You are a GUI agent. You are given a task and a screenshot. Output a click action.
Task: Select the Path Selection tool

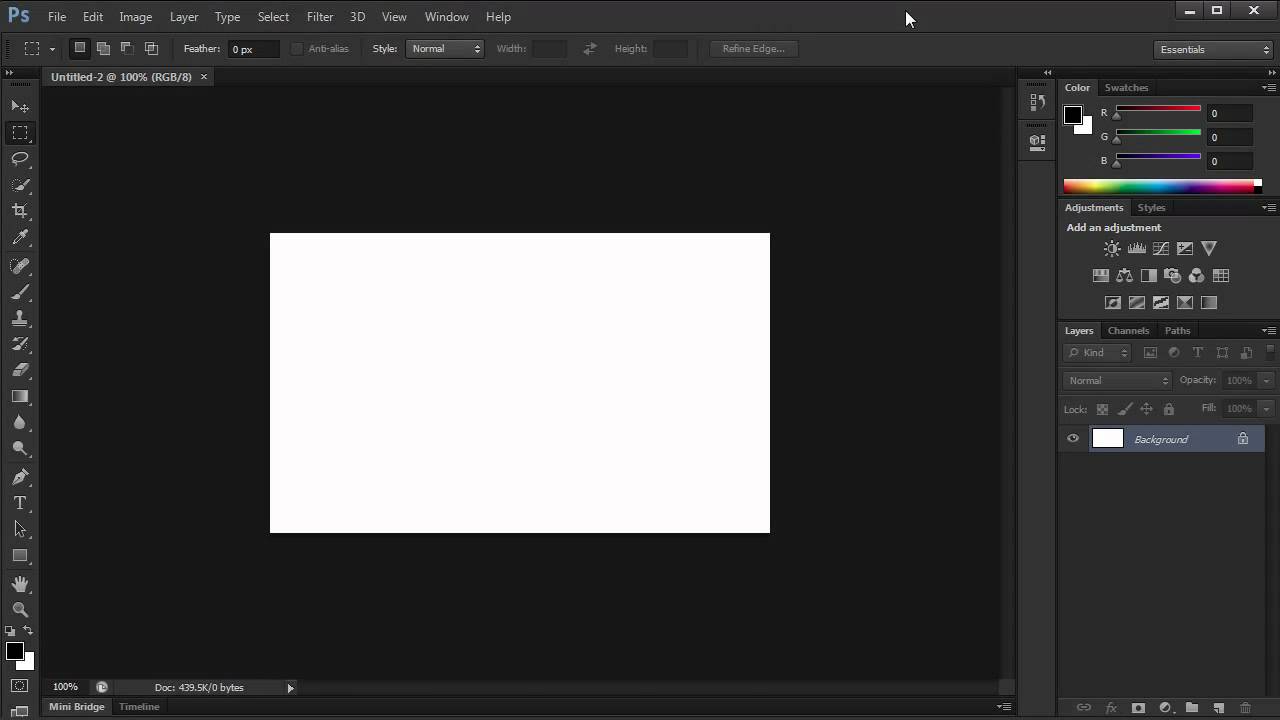point(20,529)
